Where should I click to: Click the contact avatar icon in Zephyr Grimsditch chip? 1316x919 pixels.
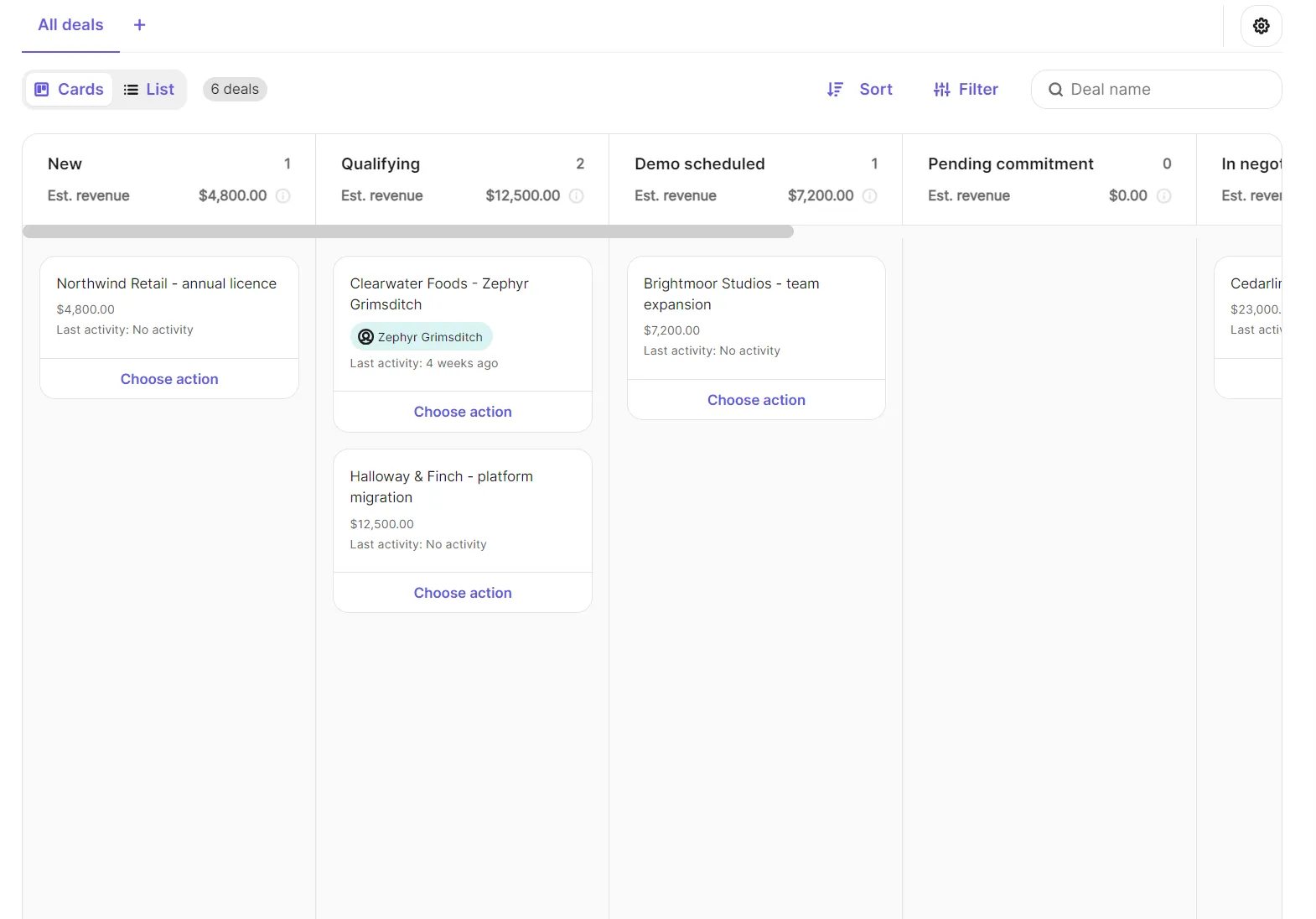point(365,337)
